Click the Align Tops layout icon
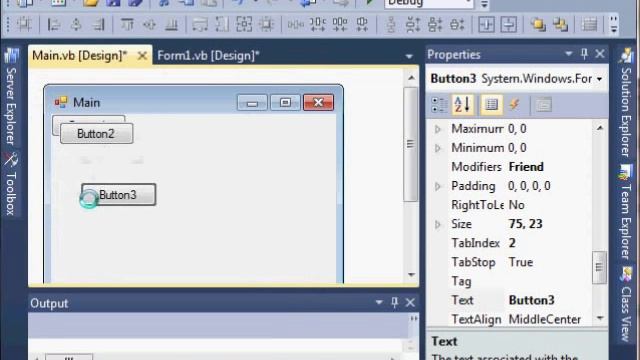The height and width of the screenshot is (360, 640). 127,25
